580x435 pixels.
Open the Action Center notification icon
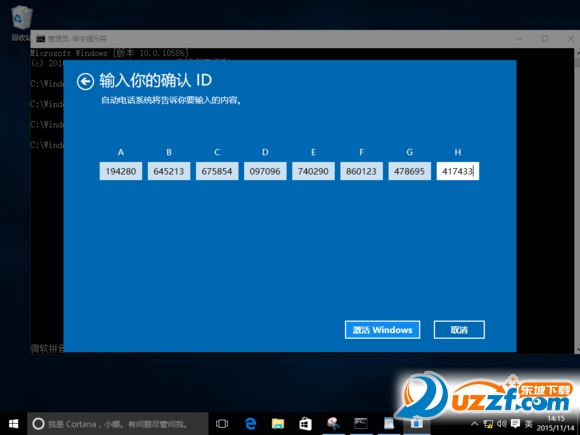[515, 424]
